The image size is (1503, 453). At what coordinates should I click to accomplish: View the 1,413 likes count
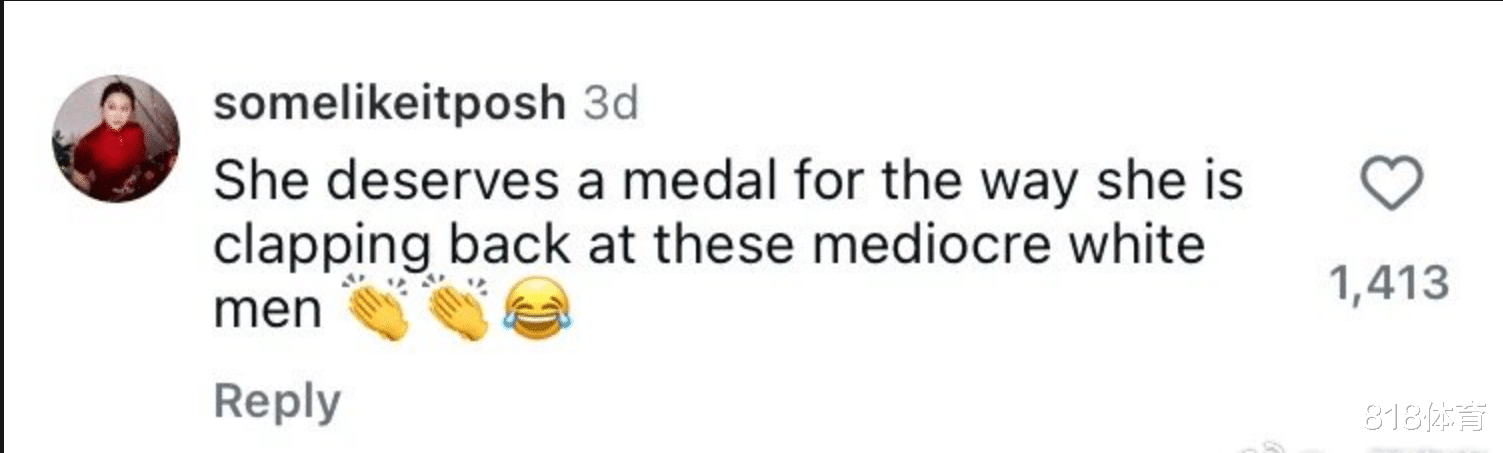point(1390,284)
